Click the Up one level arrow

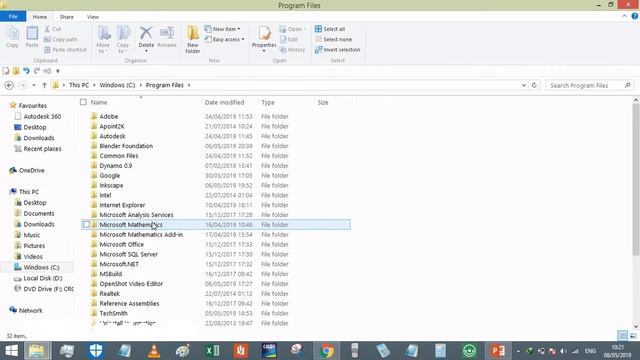tap(44, 85)
